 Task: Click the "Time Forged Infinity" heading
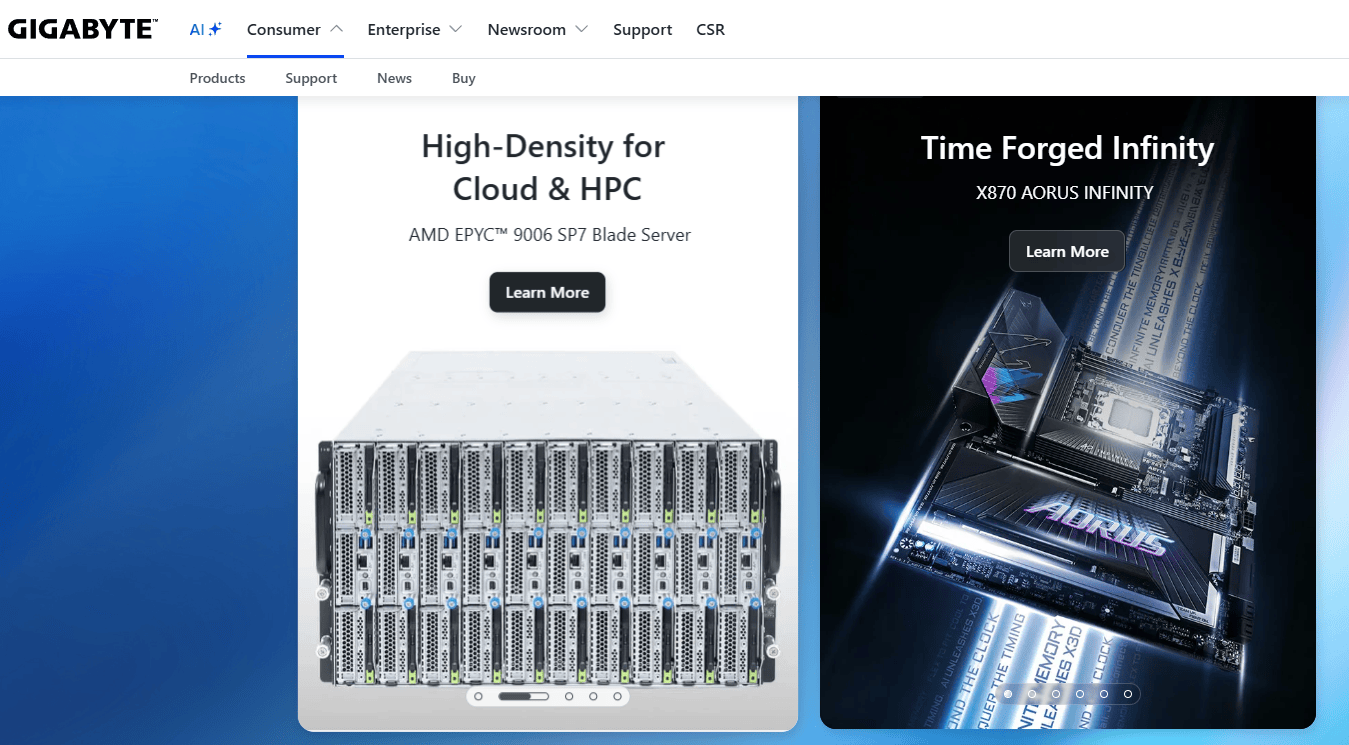click(x=1067, y=148)
